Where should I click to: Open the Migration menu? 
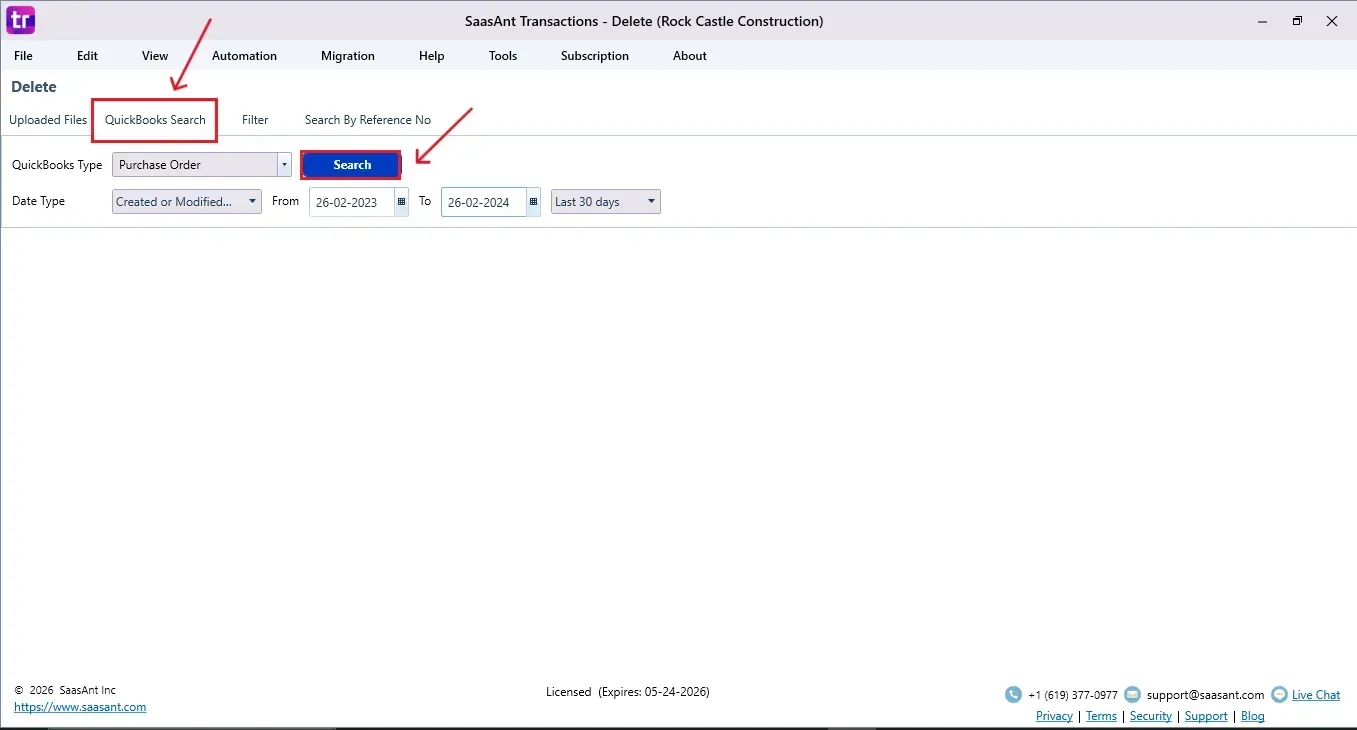pyautogui.click(x=347, y=56)
